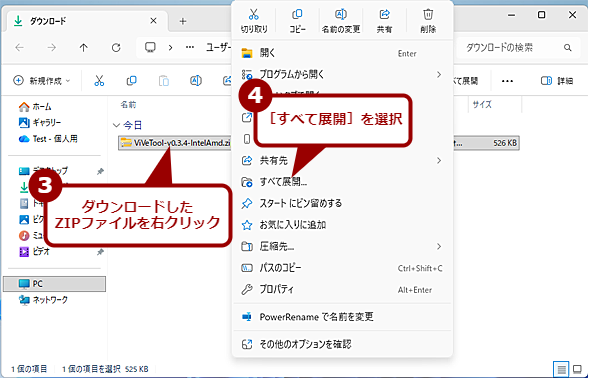Close the ダウンロード tab
This screenshot has width=589, height=379.
[x=153, y=21]
